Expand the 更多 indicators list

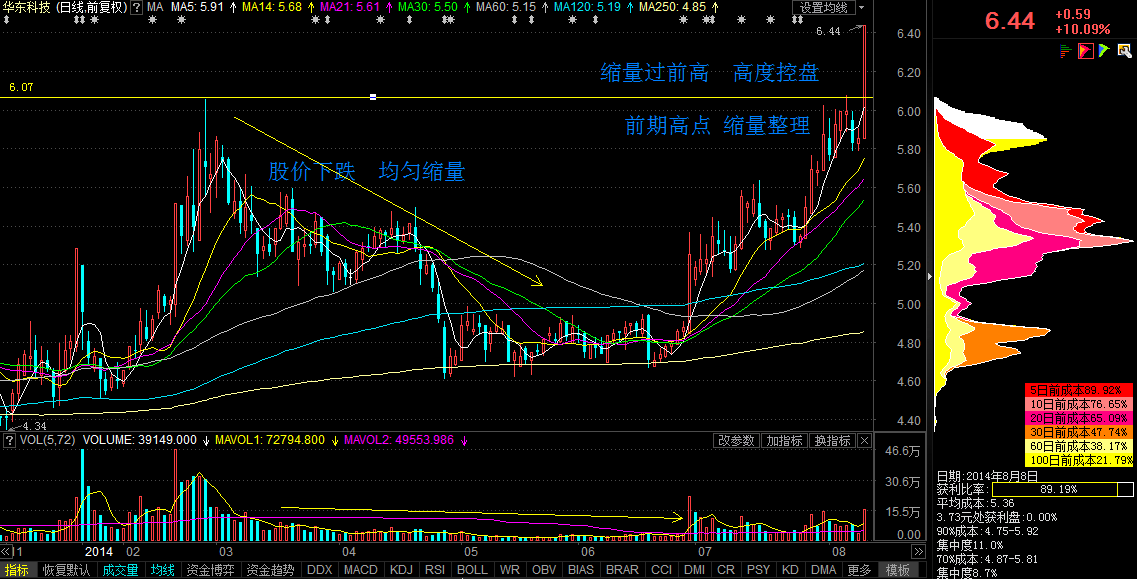coord(858,570)
